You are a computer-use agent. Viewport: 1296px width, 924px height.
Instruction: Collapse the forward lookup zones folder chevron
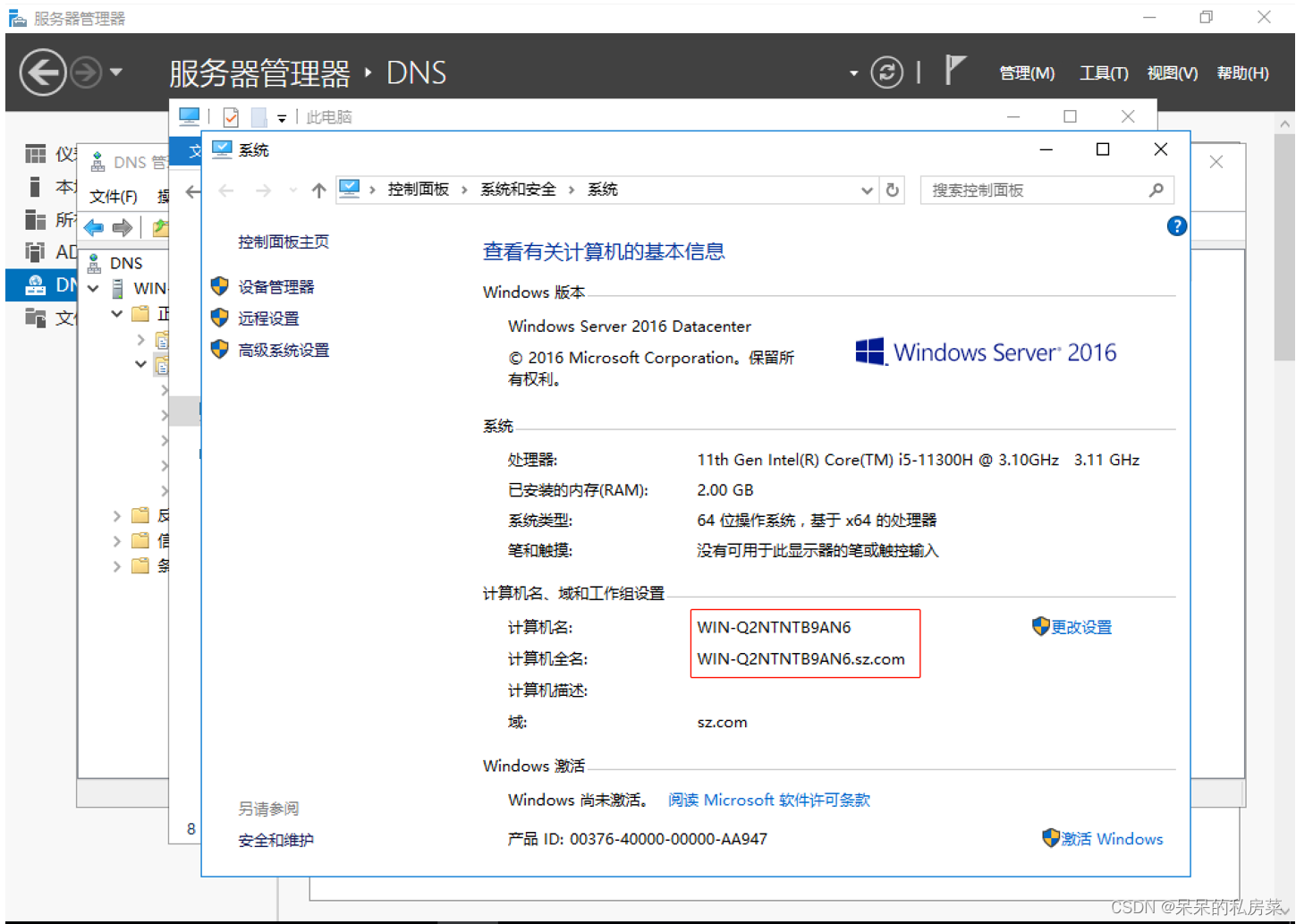(x=117, y=313)
